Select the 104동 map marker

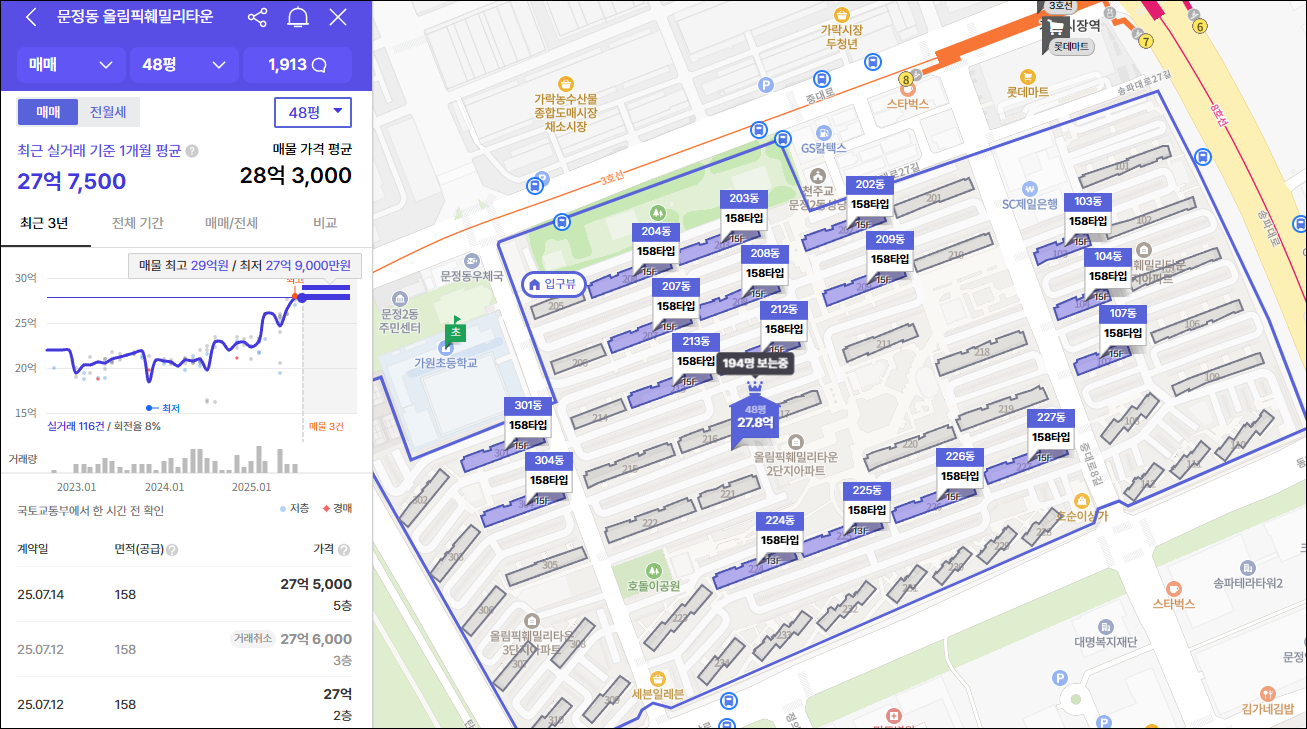(x=1108, y=268)
